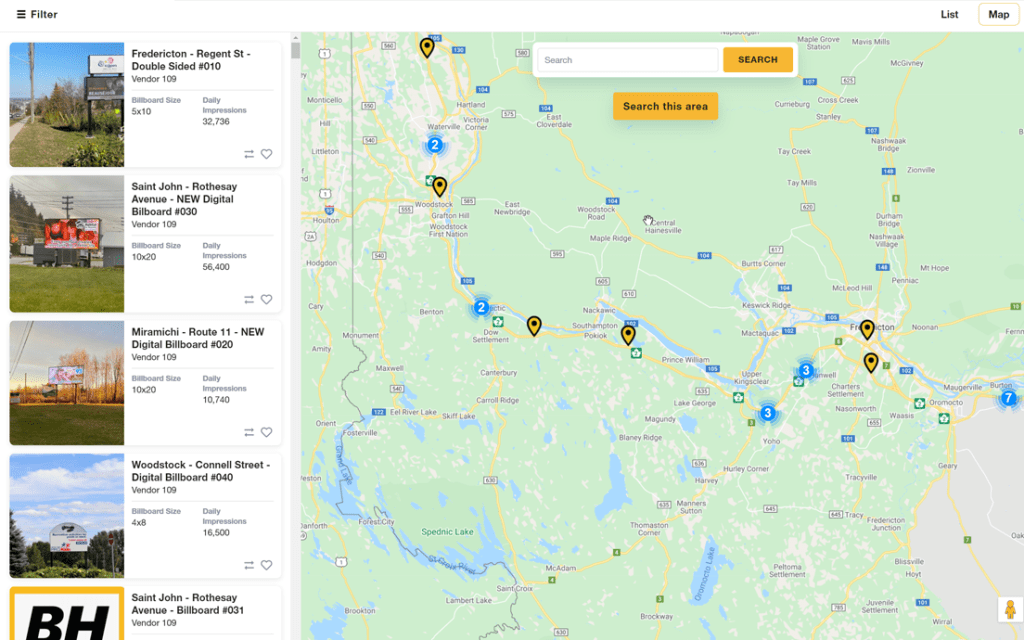Click the map pin south of Fredericton

[x=871, y=362]
